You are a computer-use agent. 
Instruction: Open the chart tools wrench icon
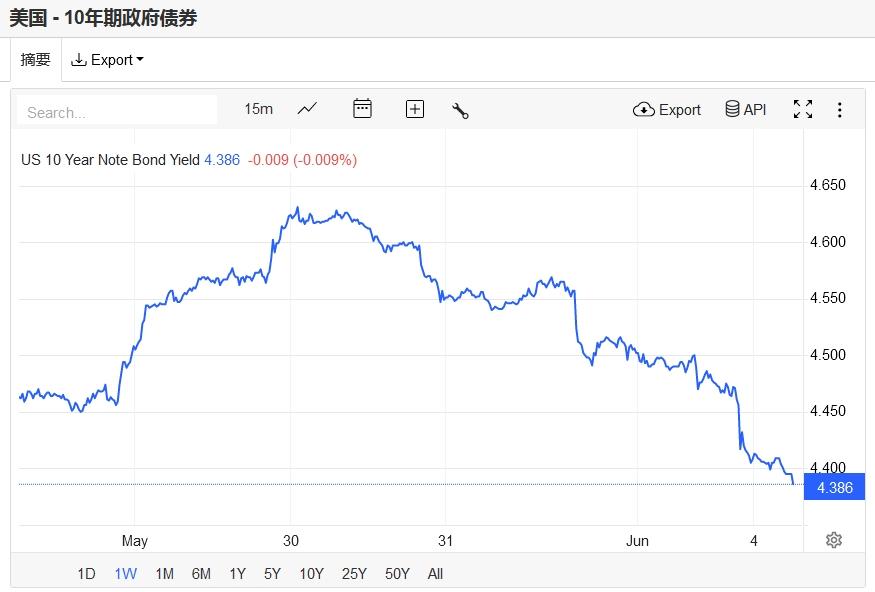click(x=460, y=110)
